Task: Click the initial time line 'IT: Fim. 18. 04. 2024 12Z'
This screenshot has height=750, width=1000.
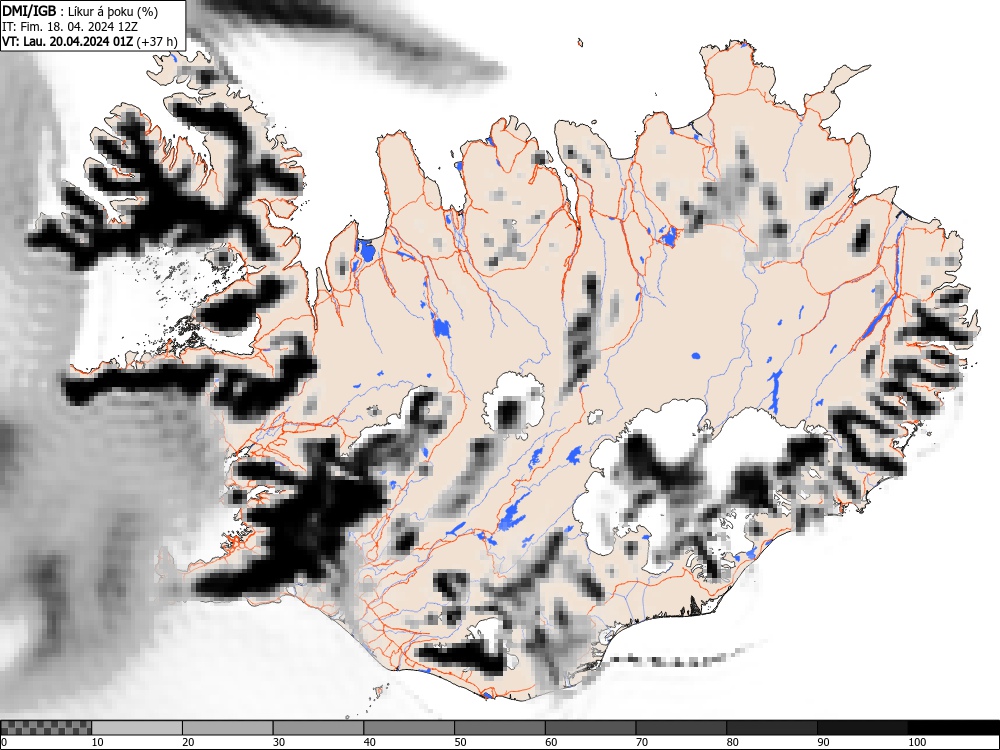Action: pos(70,27)
